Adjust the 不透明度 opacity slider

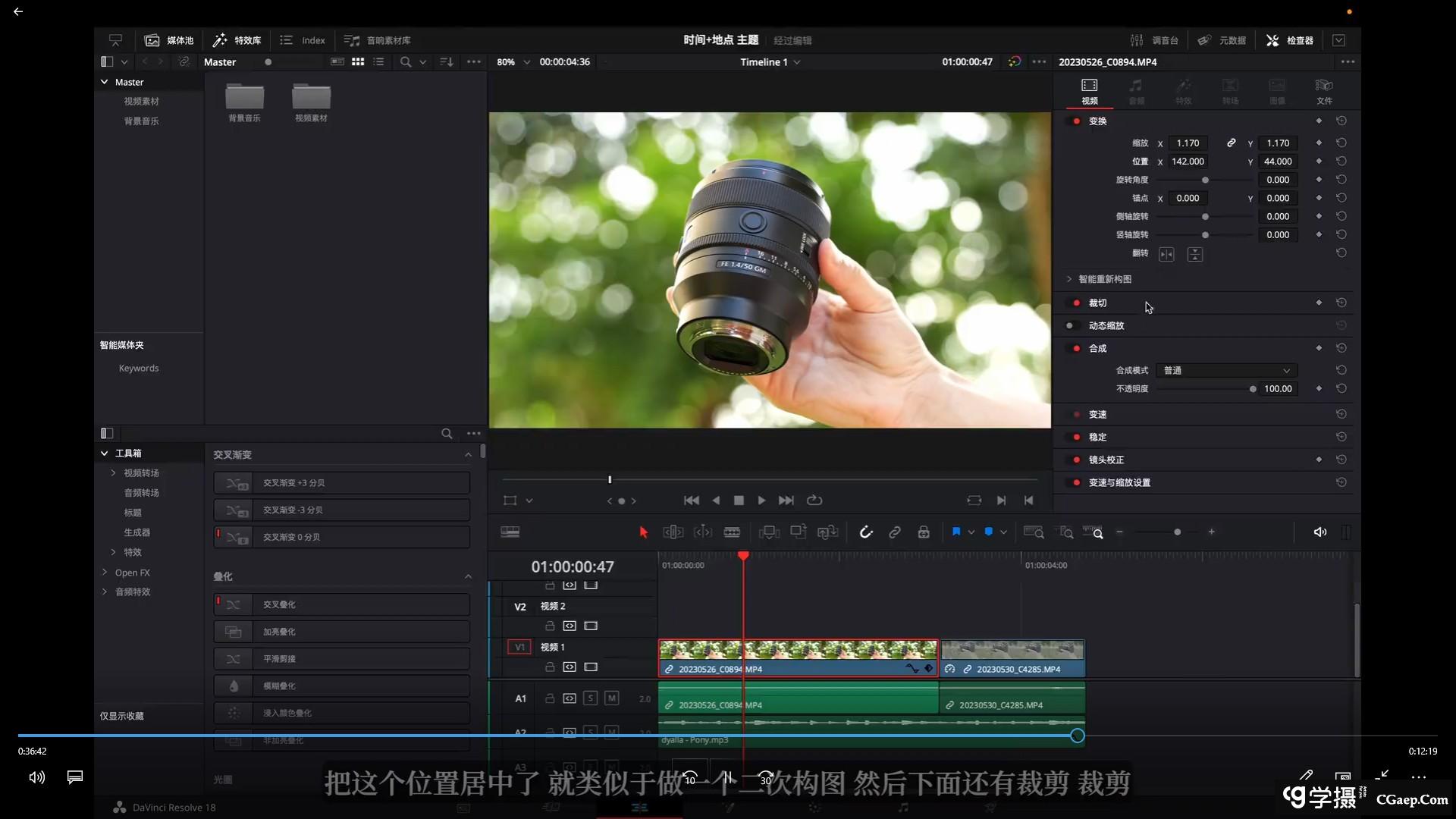click(1252, 389)
